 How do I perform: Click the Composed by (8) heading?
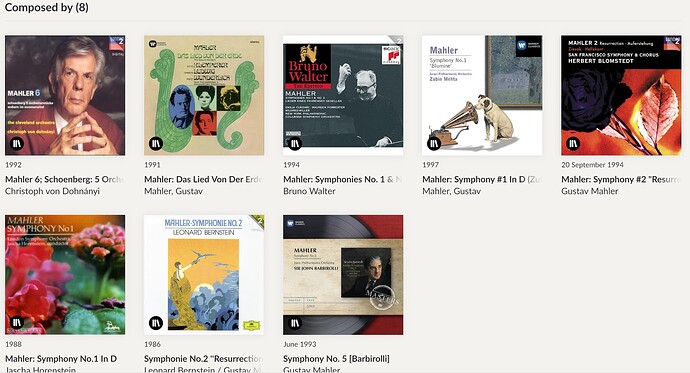point(47,7)
